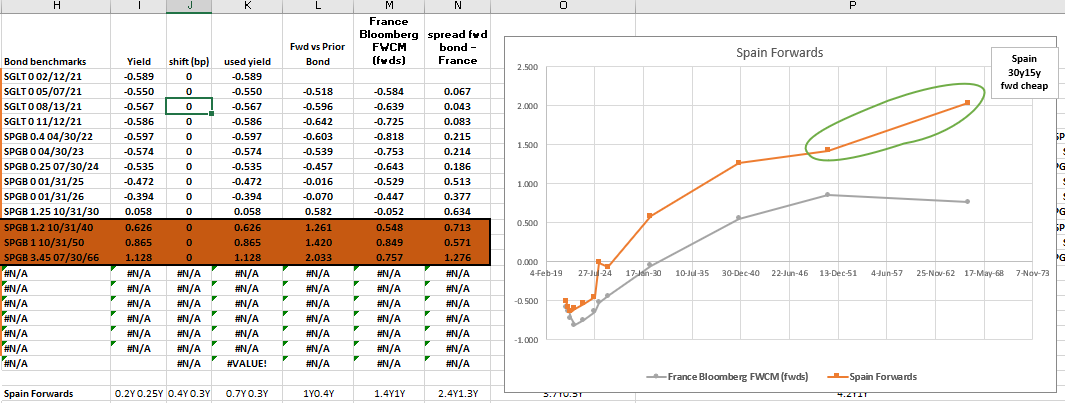Select the SPGB 0 01/31/25 bond cell

point(56,181)
